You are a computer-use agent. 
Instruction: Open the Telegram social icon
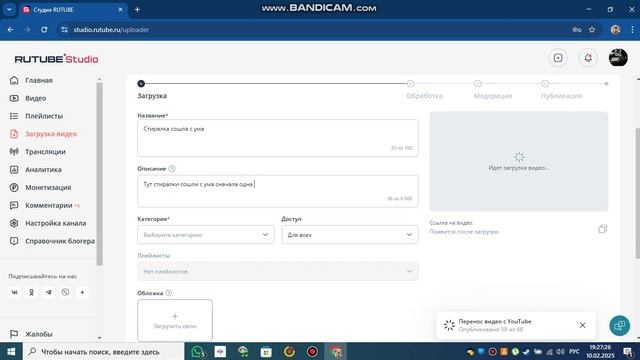tap(49, 292)
